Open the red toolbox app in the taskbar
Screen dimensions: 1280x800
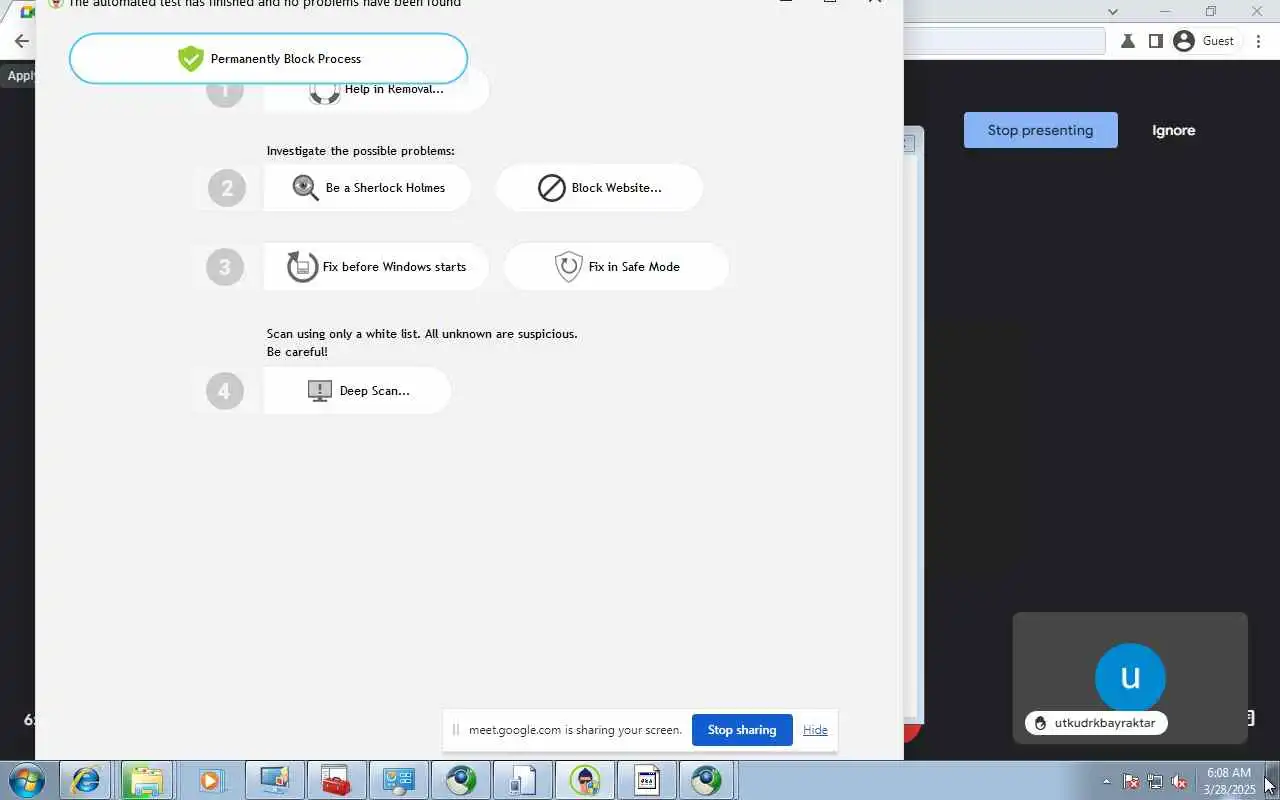tap(335, 780)
